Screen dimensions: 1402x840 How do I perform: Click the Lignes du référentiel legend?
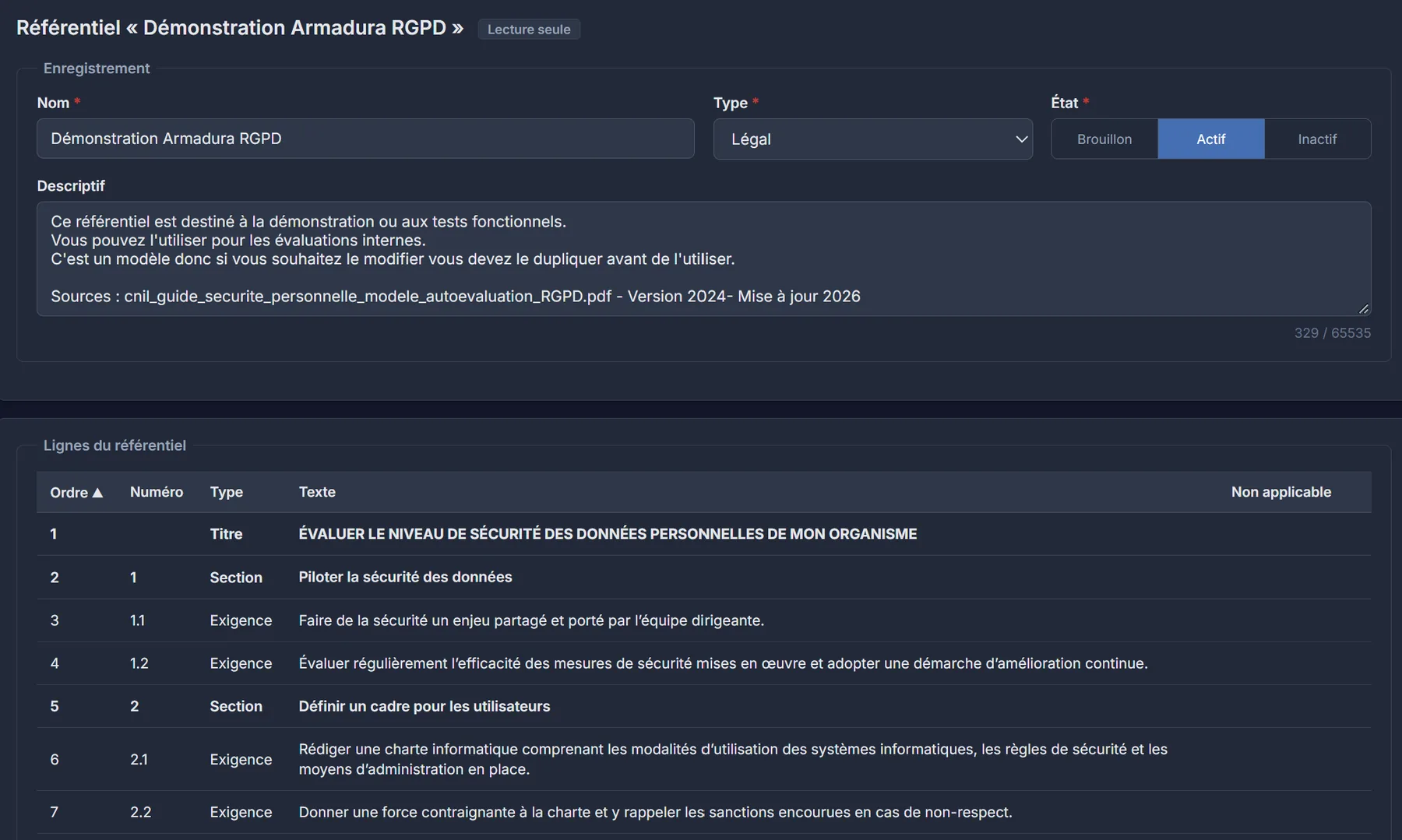[114, 445]
